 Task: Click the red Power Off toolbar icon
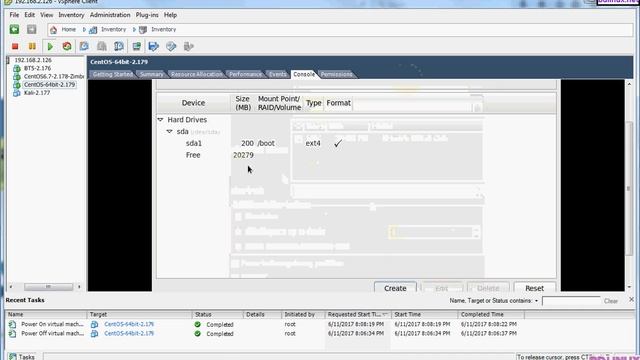[x=15, y=47]
